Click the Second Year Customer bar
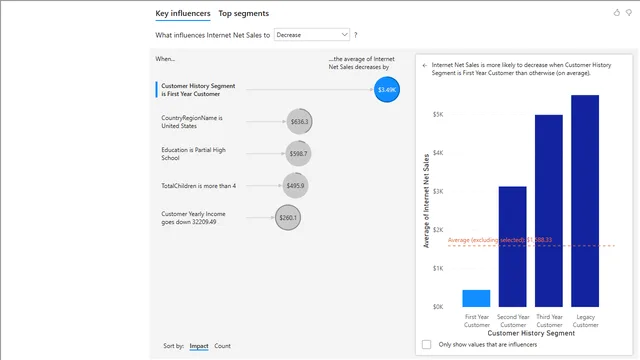 coord(513,247)
